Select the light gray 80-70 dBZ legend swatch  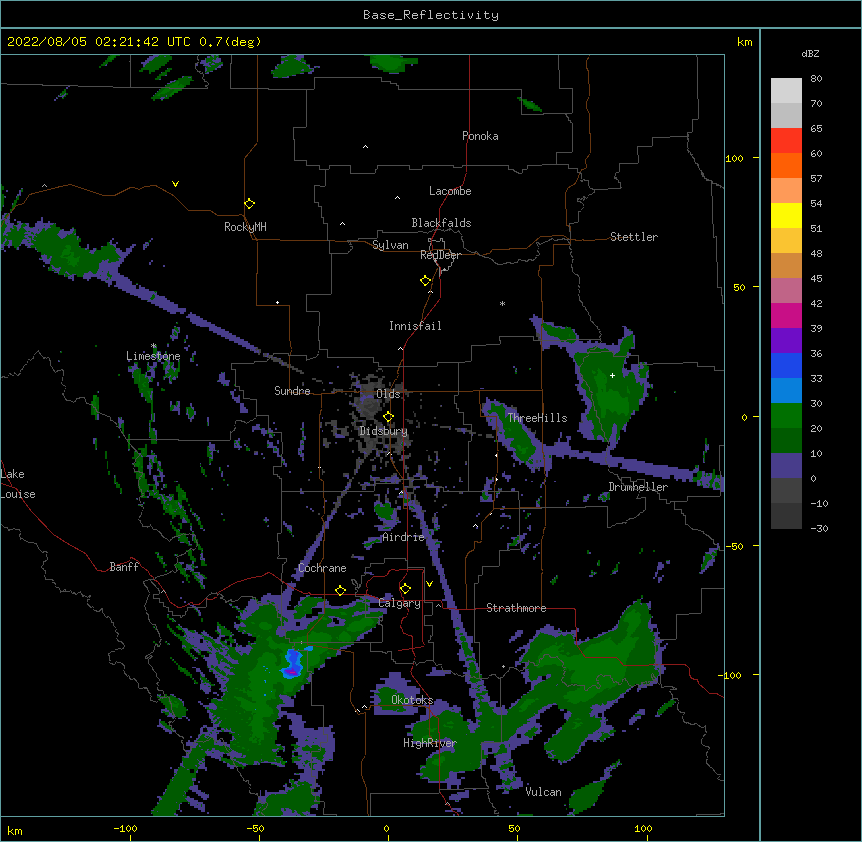(786, 90)
